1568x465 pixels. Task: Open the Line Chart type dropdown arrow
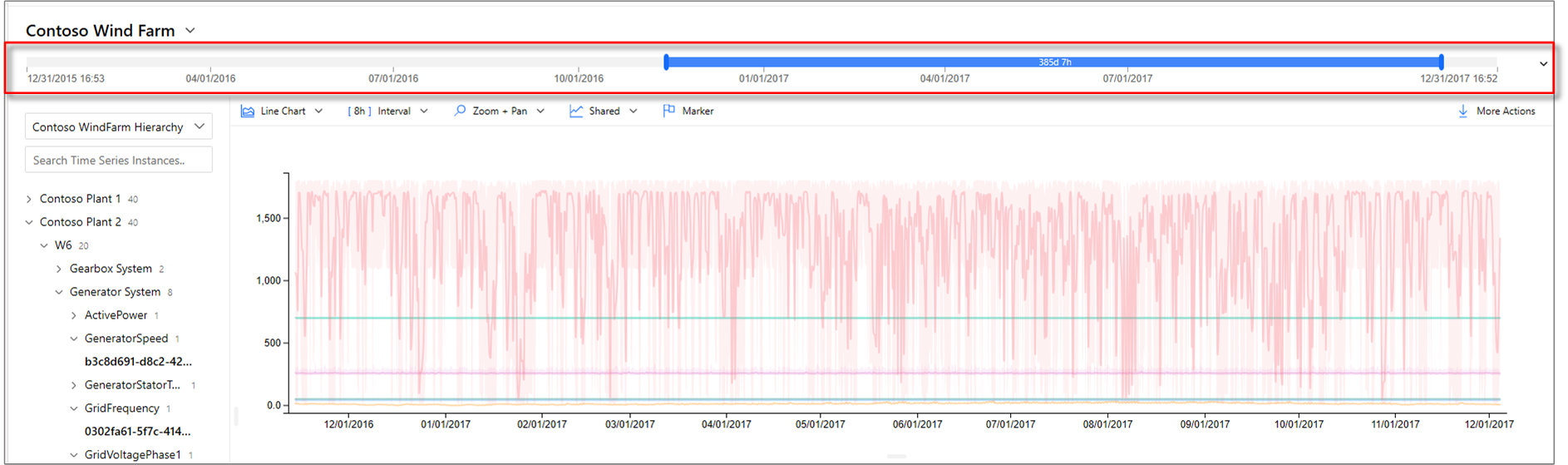tap(319, 111)
